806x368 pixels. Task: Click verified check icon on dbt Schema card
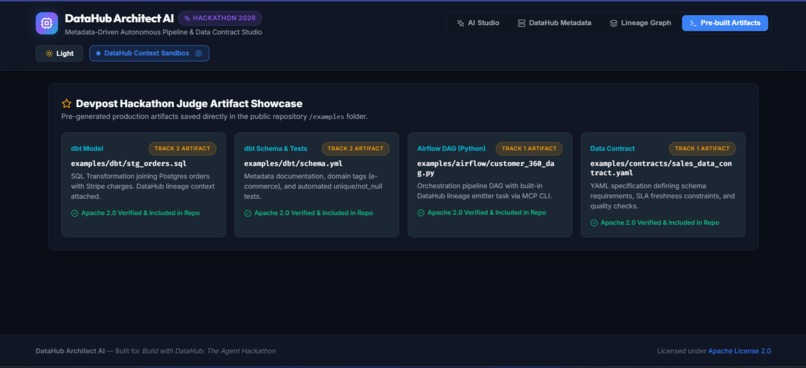coord(248,213)
